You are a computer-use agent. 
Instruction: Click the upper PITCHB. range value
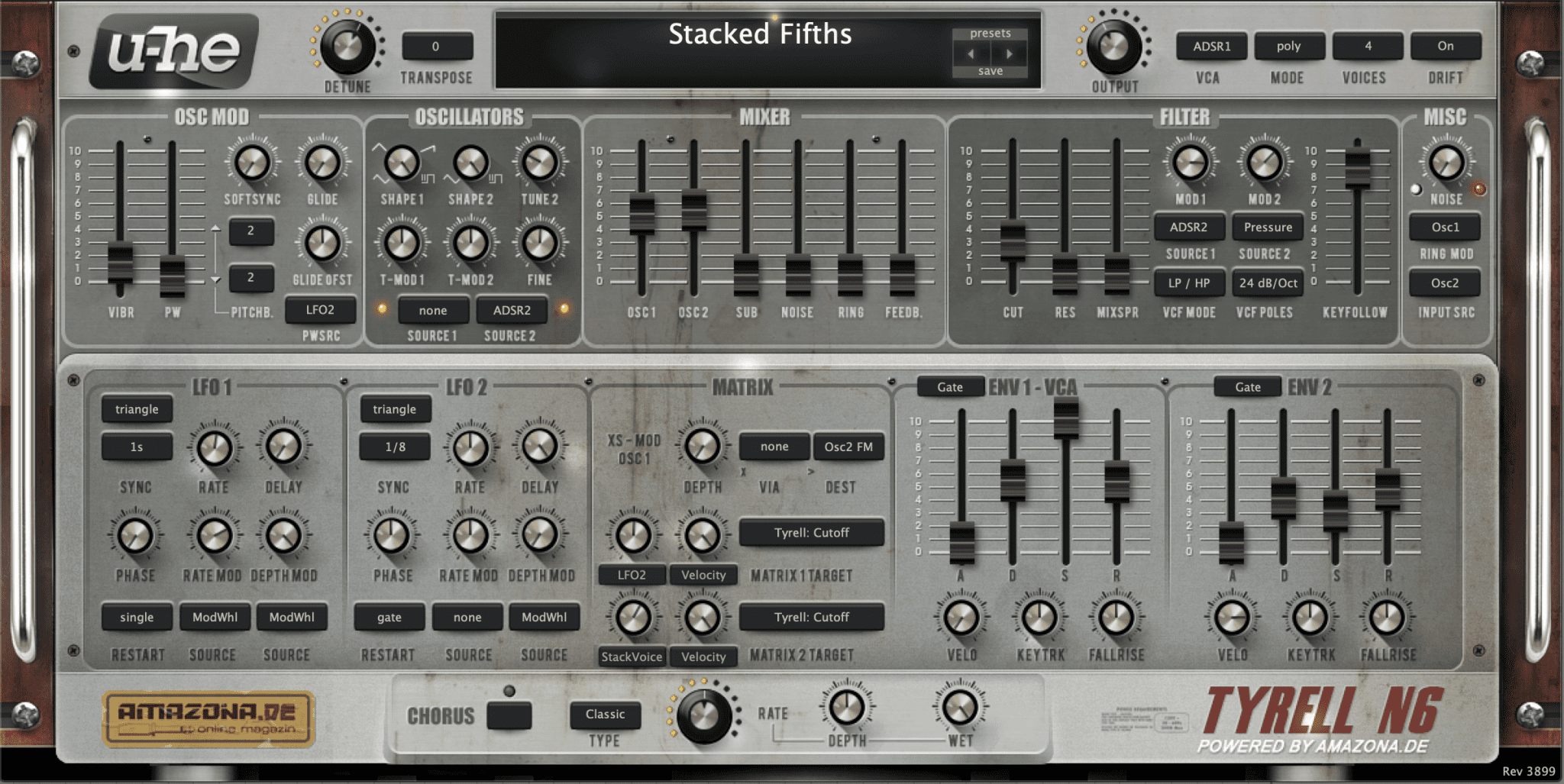[x=250, y=231]
